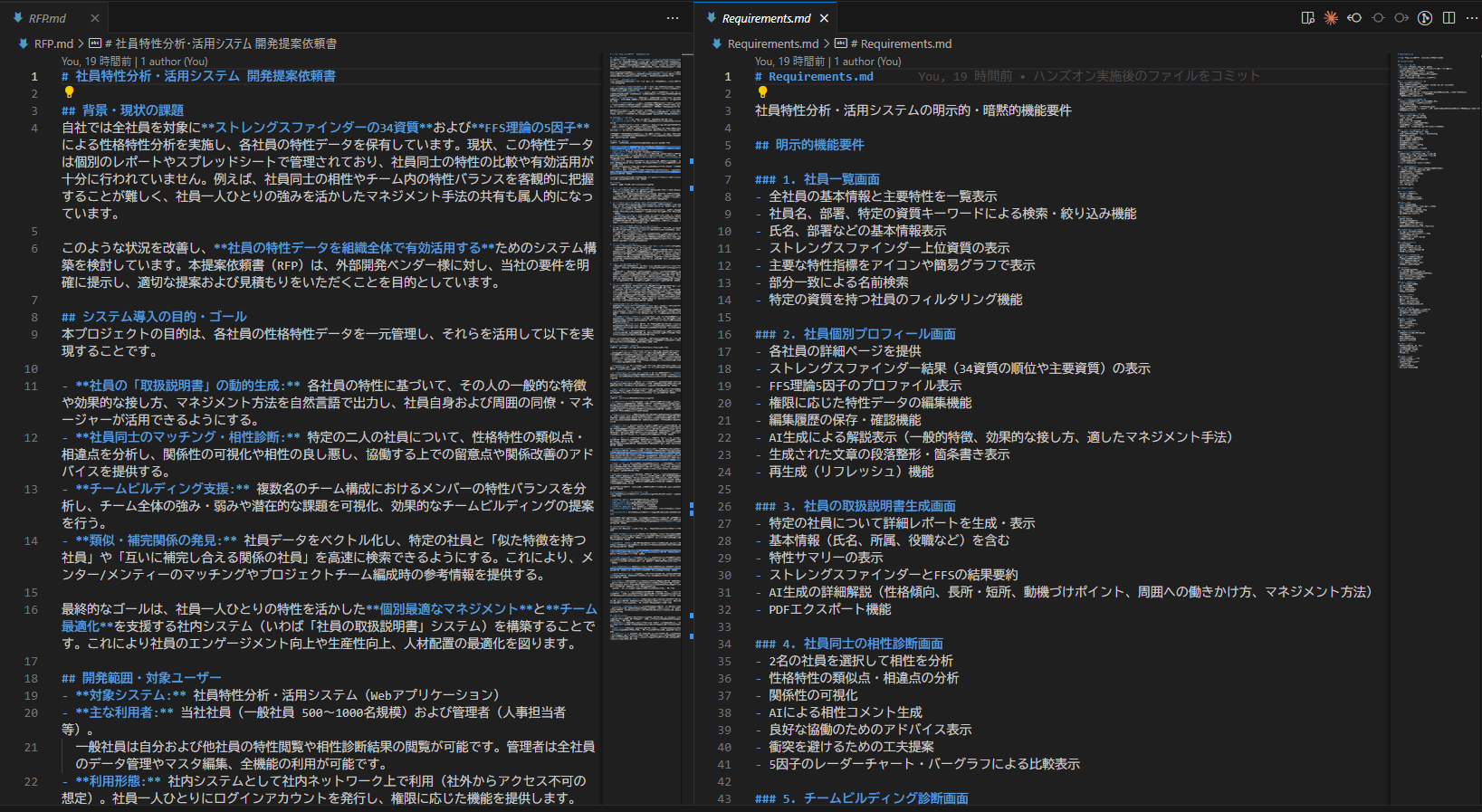The image size is (1482, 812).
Task: Click title line '# Requirements.md' in editor
Action: (x=814, y=76)
